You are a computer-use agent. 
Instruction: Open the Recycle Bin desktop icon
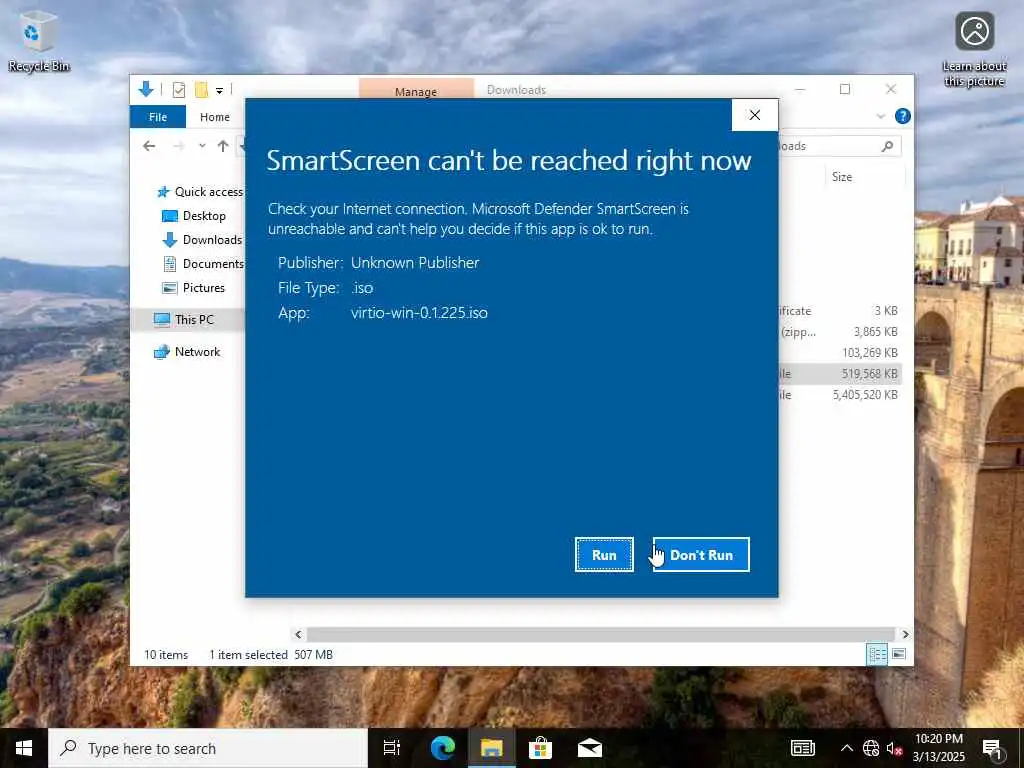pyautogui.click(x=39, y=41)
